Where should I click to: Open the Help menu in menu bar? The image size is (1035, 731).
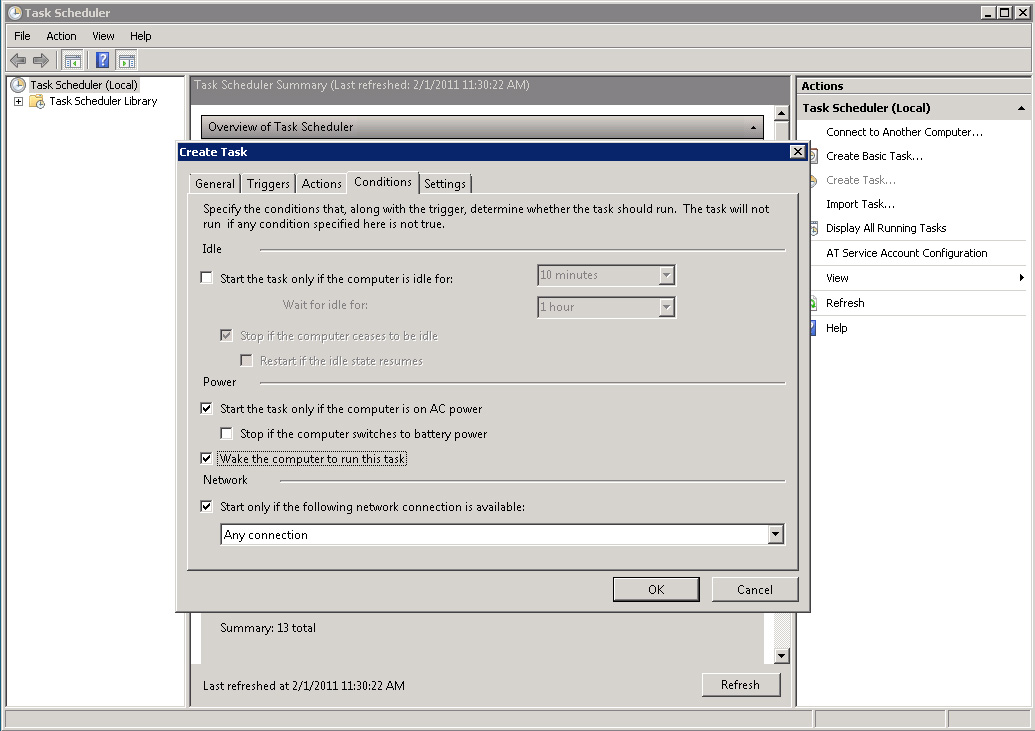pos(141,36)
